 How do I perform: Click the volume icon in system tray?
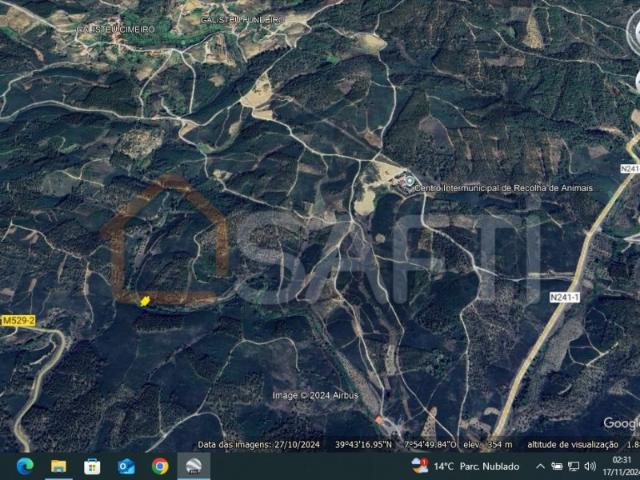point(591,466)
